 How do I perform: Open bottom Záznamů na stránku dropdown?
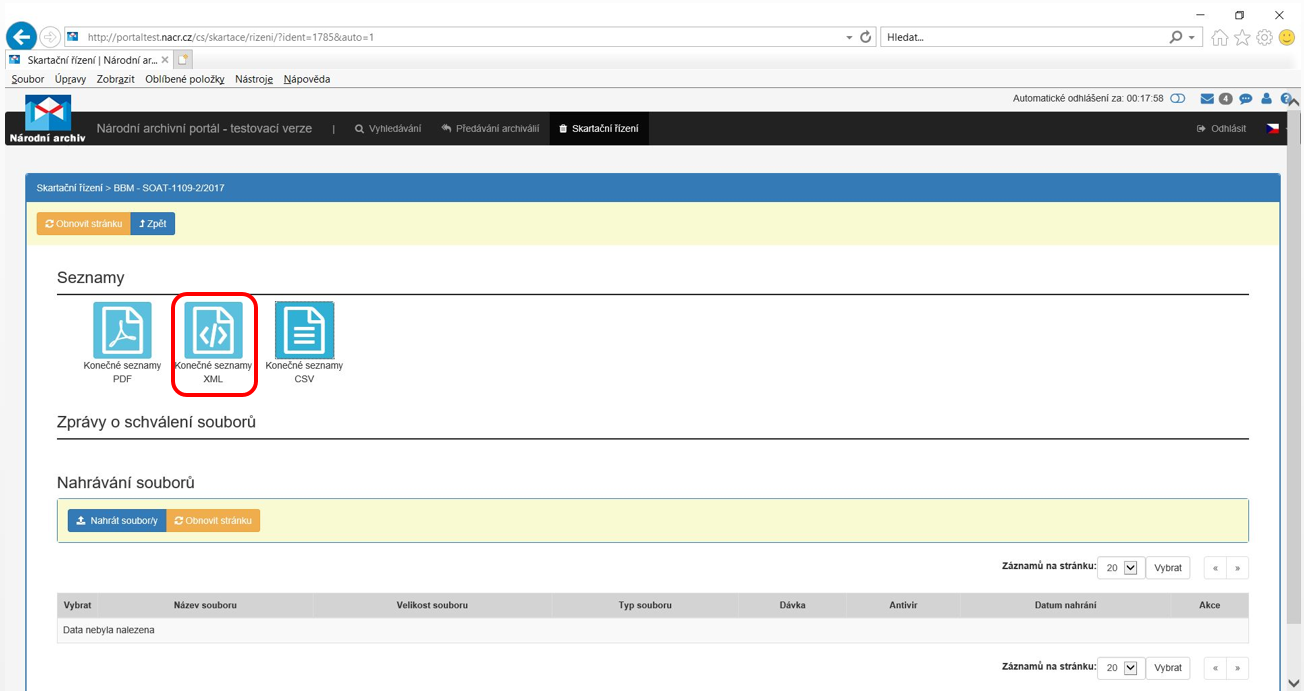1121,668
